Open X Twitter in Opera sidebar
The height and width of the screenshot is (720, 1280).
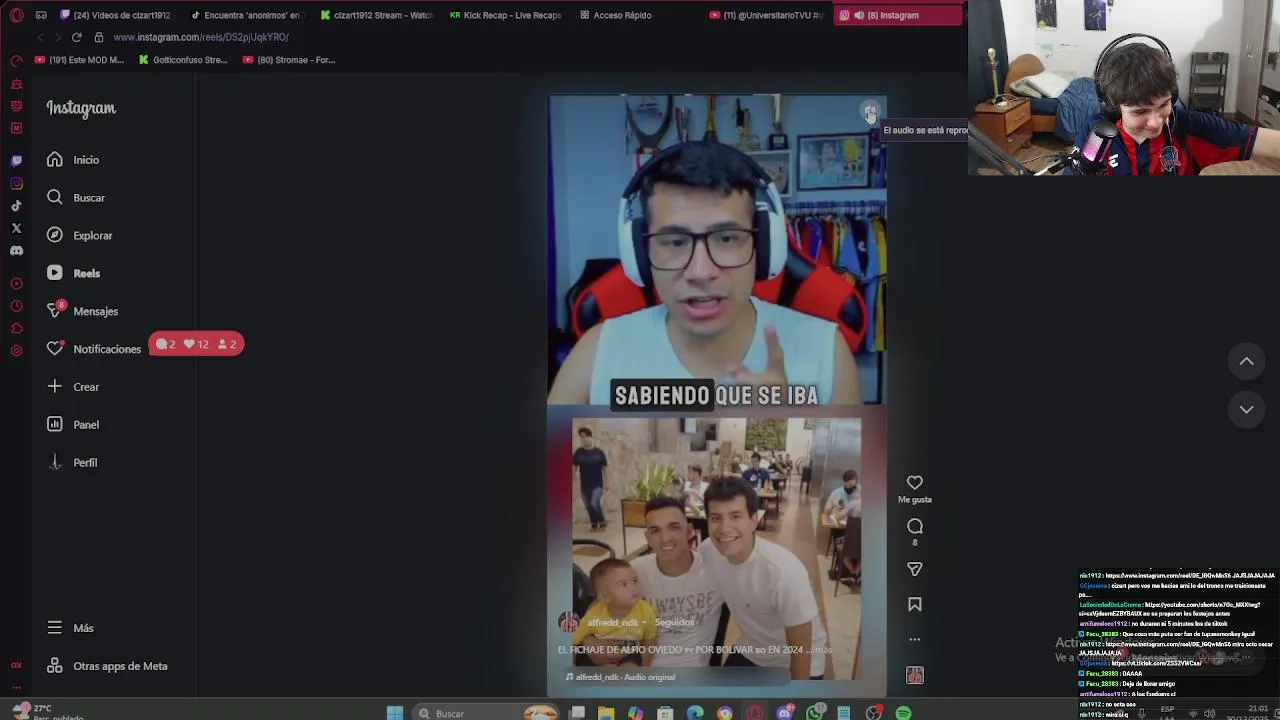(x=16, y=228)
